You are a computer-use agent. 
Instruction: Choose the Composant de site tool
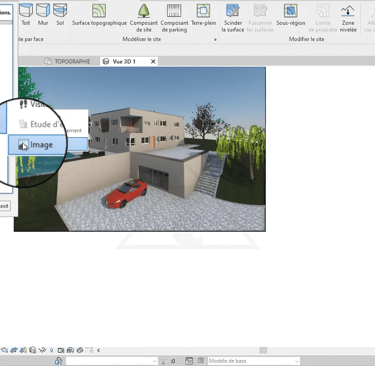click(144, 18)
